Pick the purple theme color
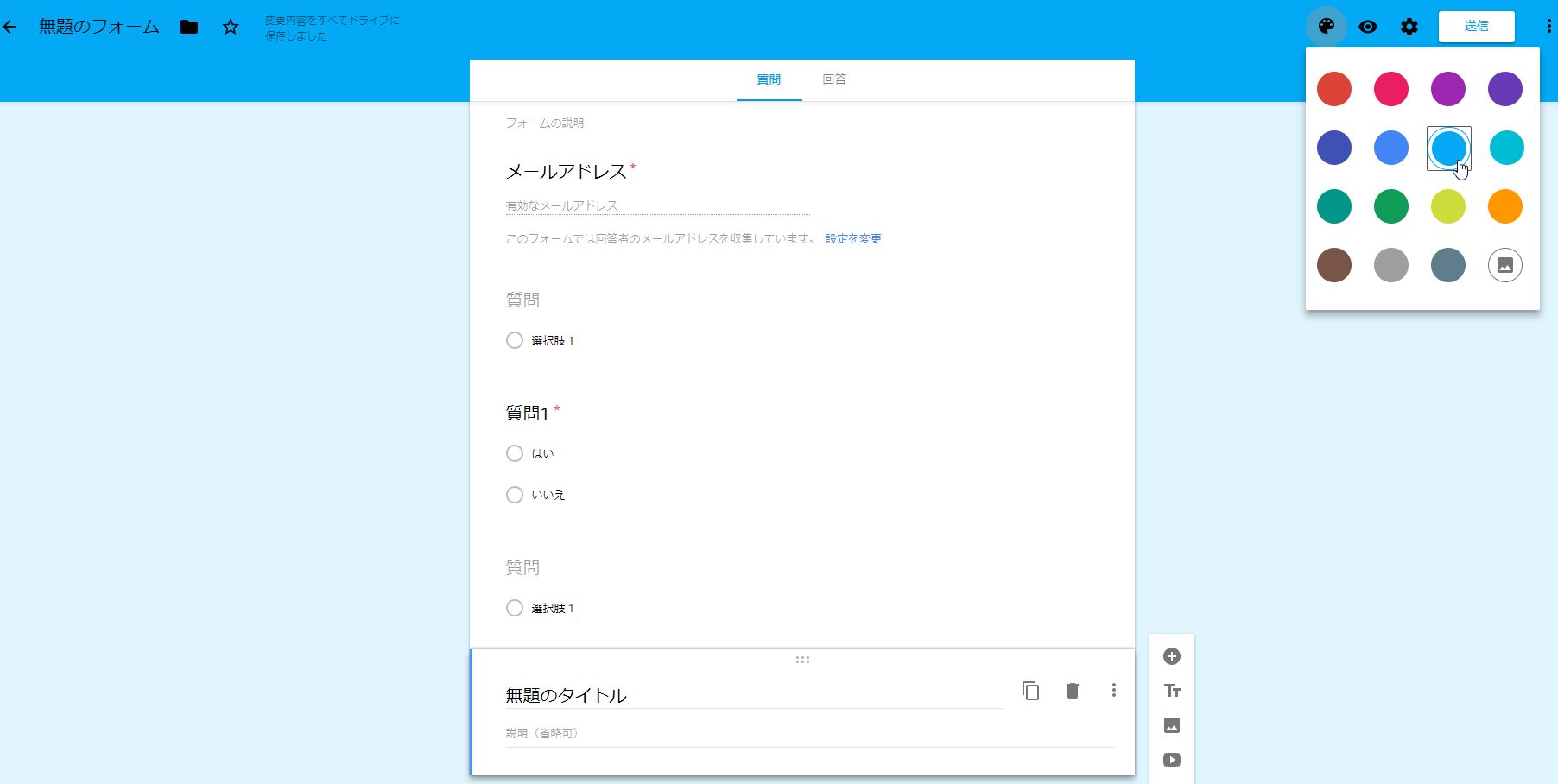The image size is (1558, 784). click(x=1448, y=89)
